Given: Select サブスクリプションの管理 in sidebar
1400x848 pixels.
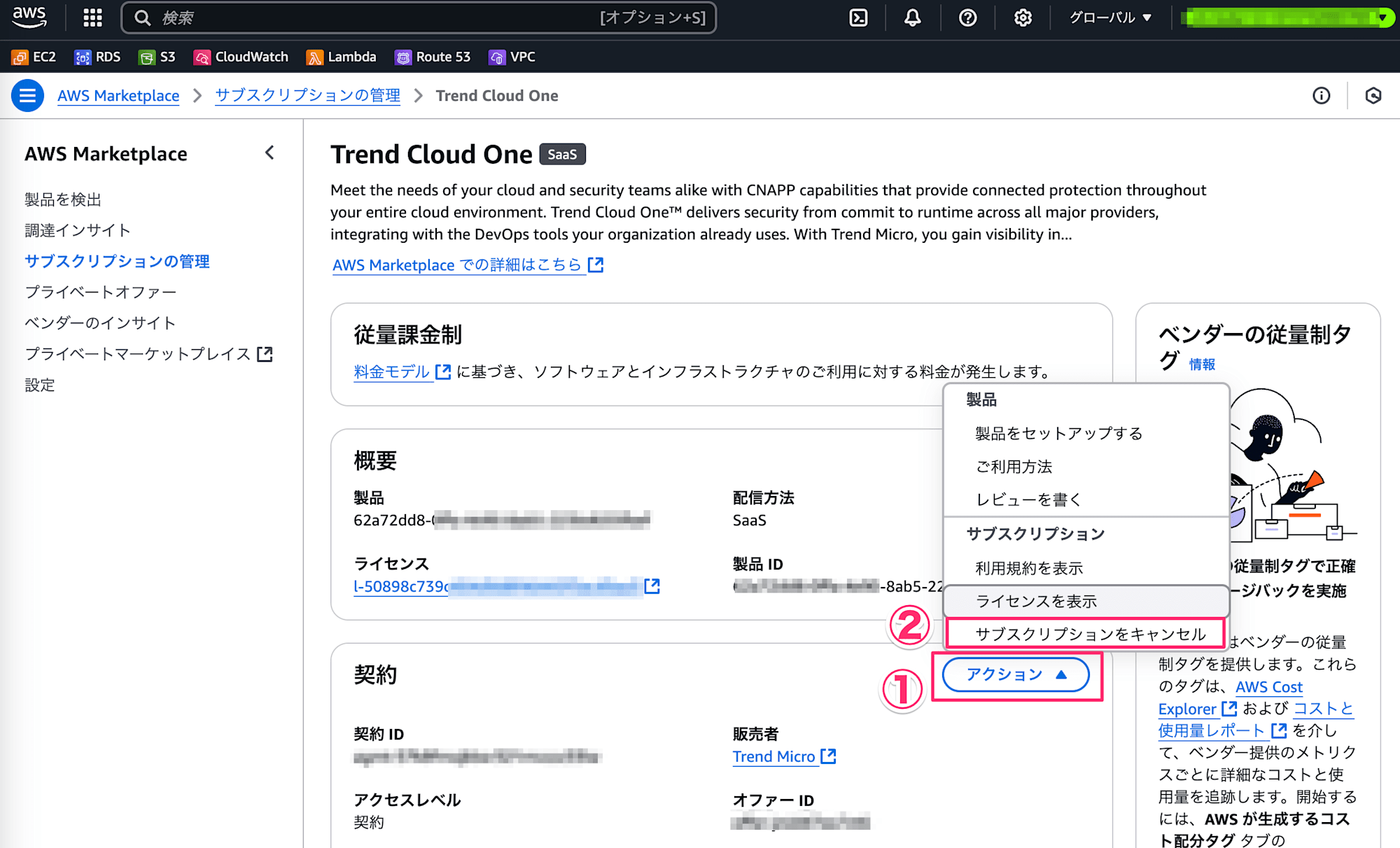Looking at the screenshot, I should tap(117, 261).
